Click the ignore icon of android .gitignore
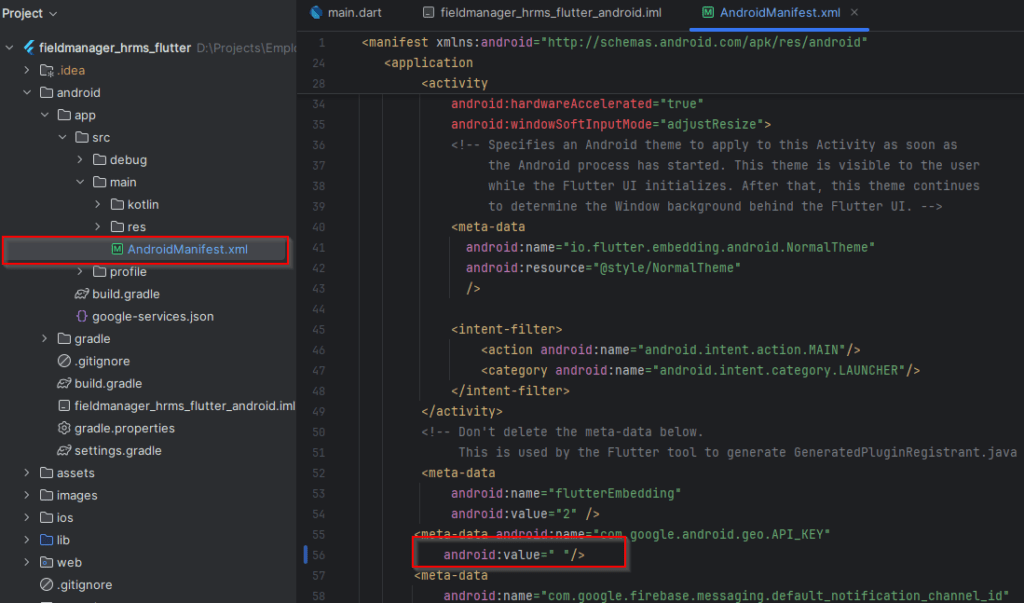Screen dimensions: 1024x603 coord(64,361)
